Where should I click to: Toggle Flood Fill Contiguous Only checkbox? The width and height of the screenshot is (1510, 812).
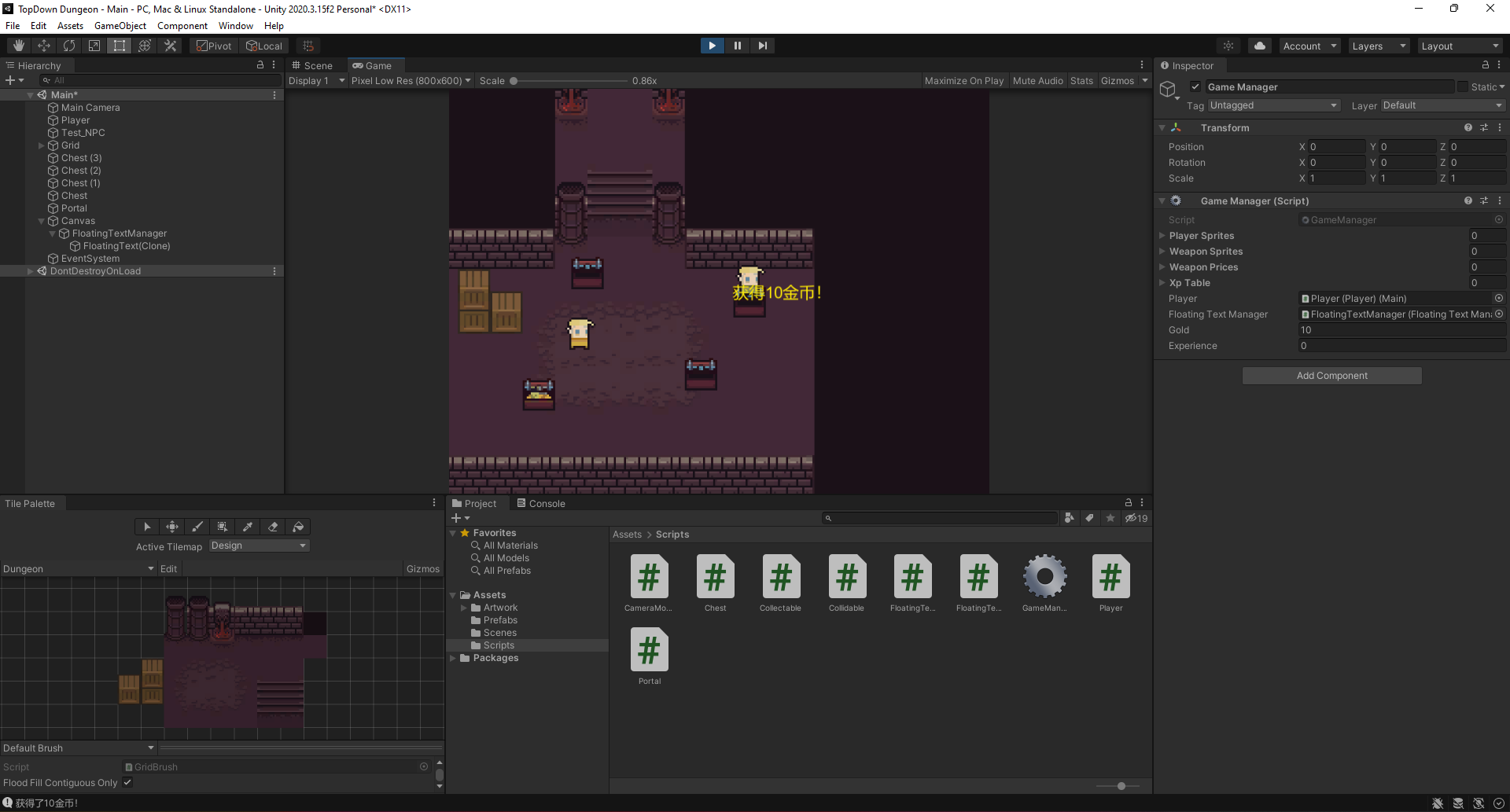tap(127, 782)
